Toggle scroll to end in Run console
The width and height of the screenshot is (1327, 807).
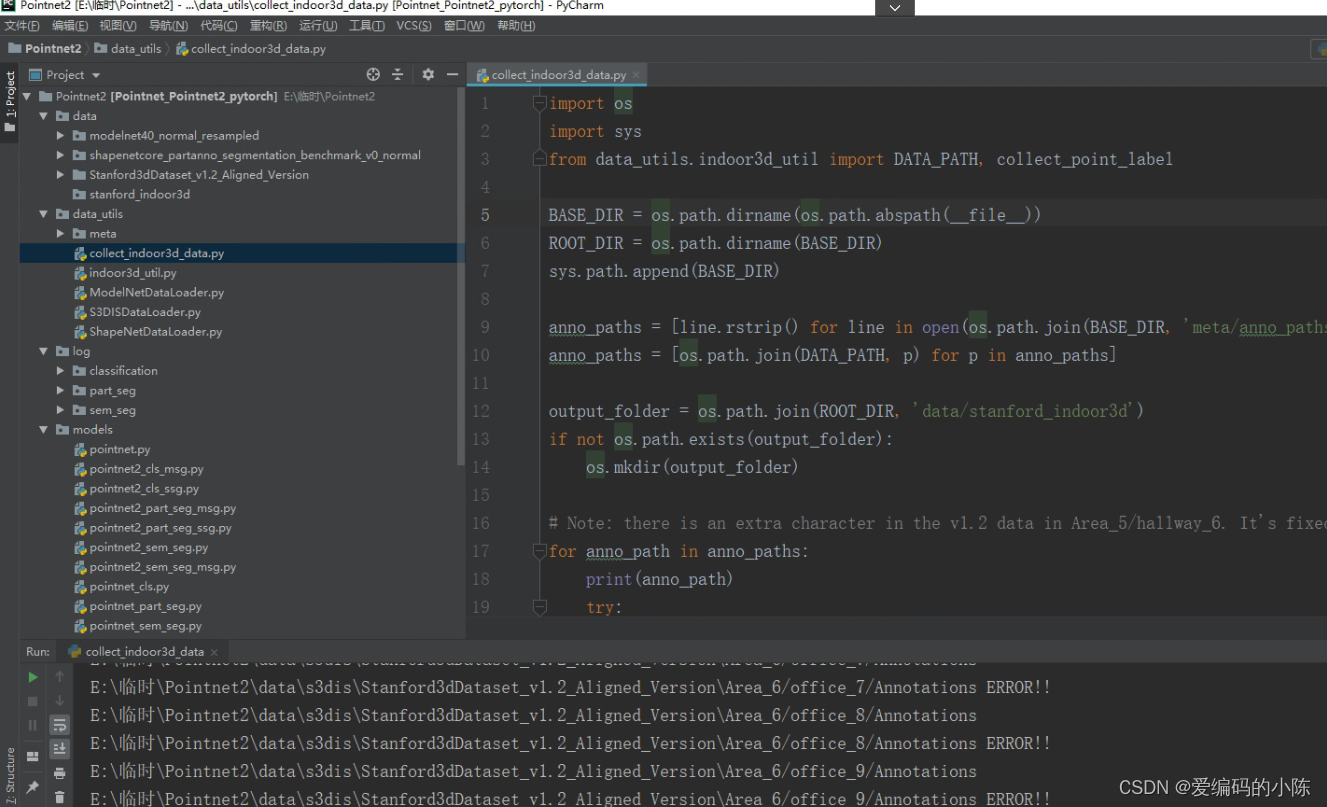(x=60, y=749)
